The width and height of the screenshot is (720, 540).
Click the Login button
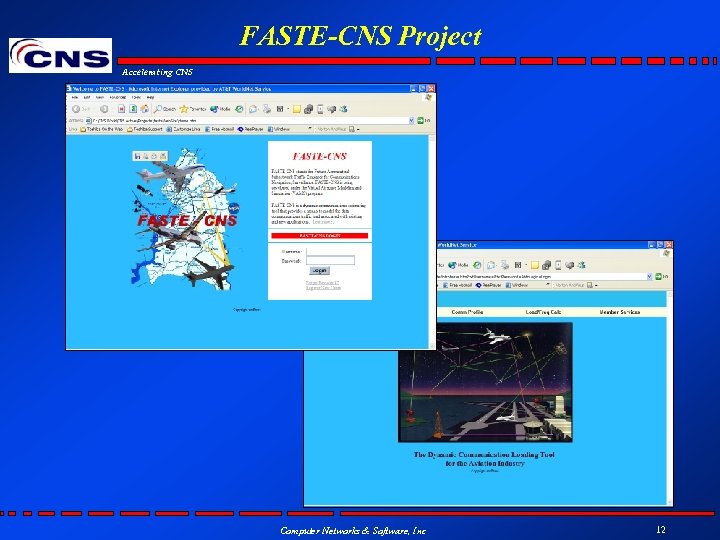click(x=320, y=270)
